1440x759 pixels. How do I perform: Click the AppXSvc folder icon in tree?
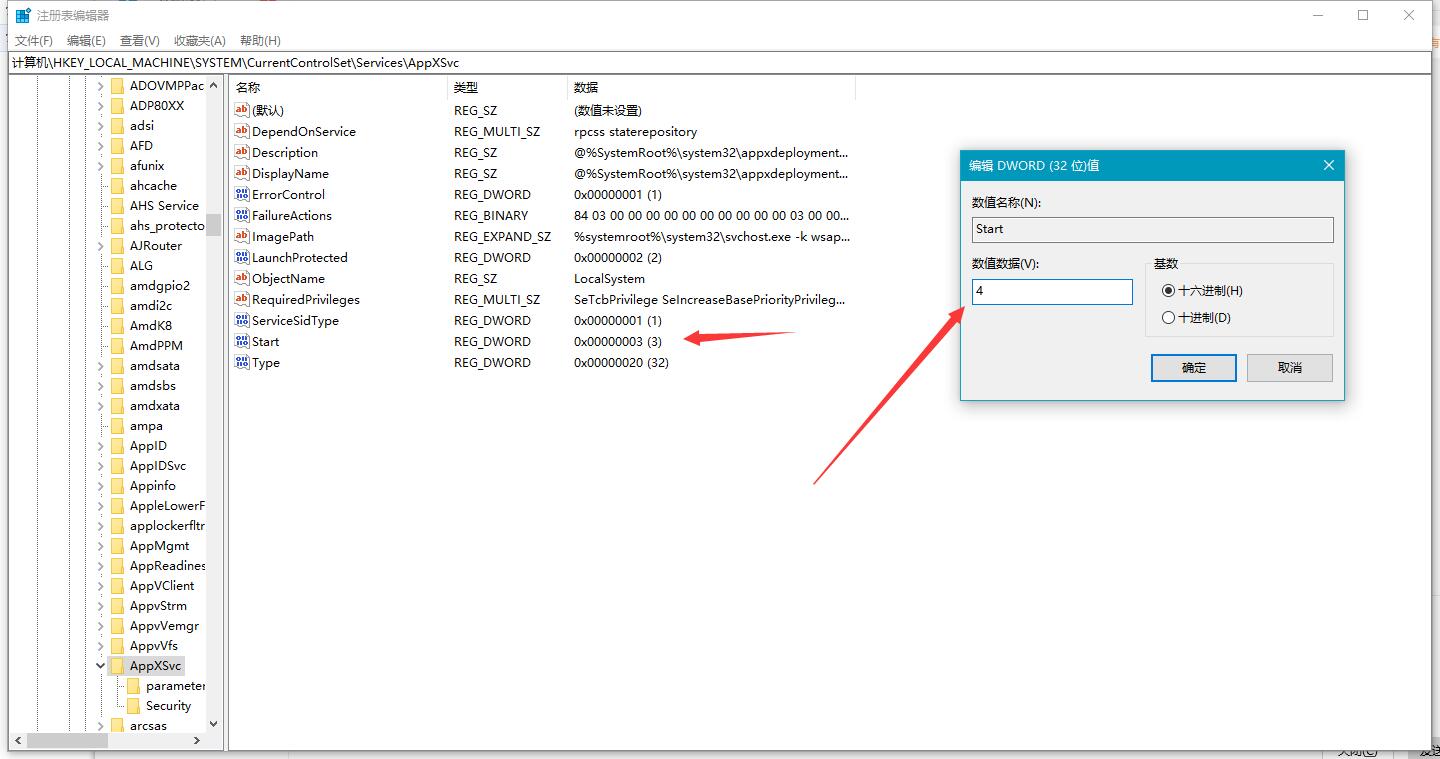(118, 666)
